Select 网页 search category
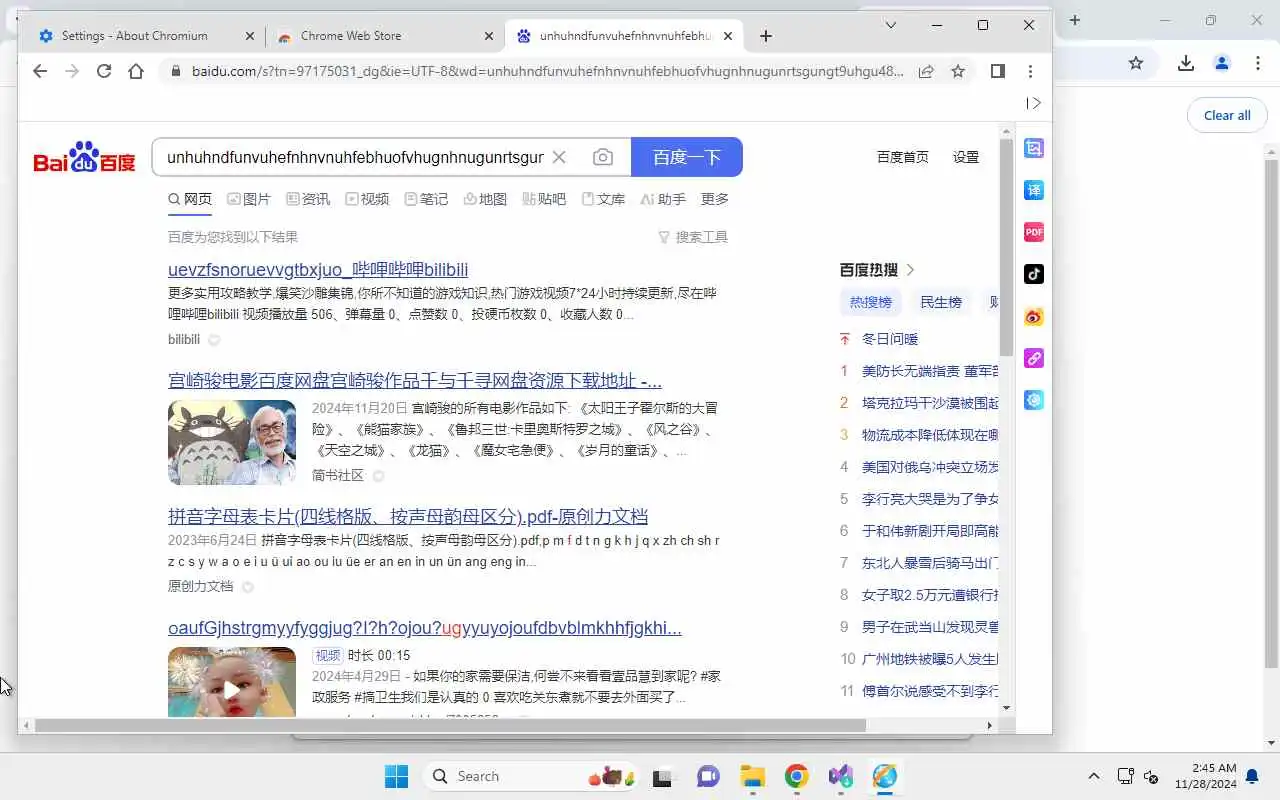 click(190, 199)
